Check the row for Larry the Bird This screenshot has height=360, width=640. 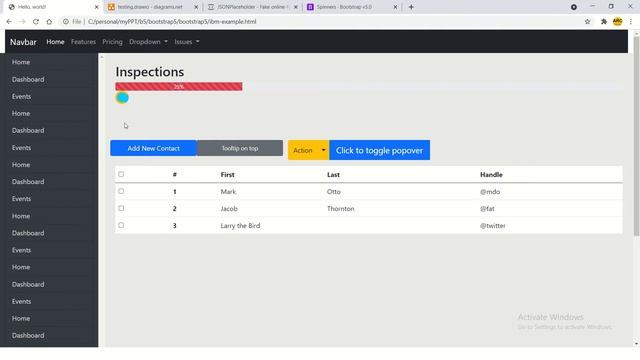point(121,225)
